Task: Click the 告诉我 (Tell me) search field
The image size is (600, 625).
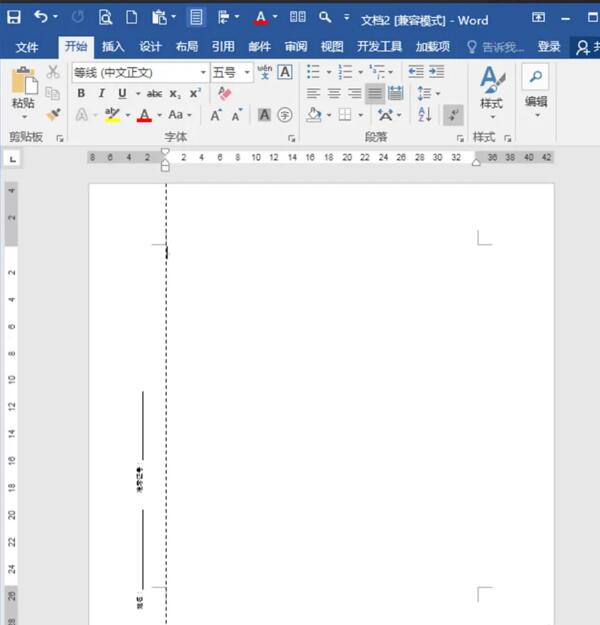Action: click(x=495, y=47)
